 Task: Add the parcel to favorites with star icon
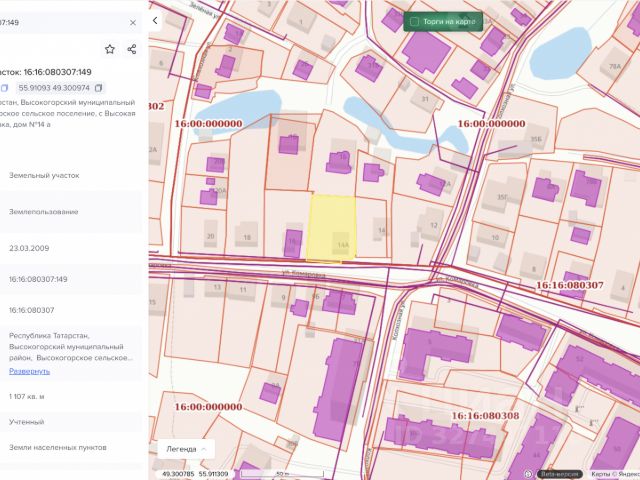click(x=110, y=48)
